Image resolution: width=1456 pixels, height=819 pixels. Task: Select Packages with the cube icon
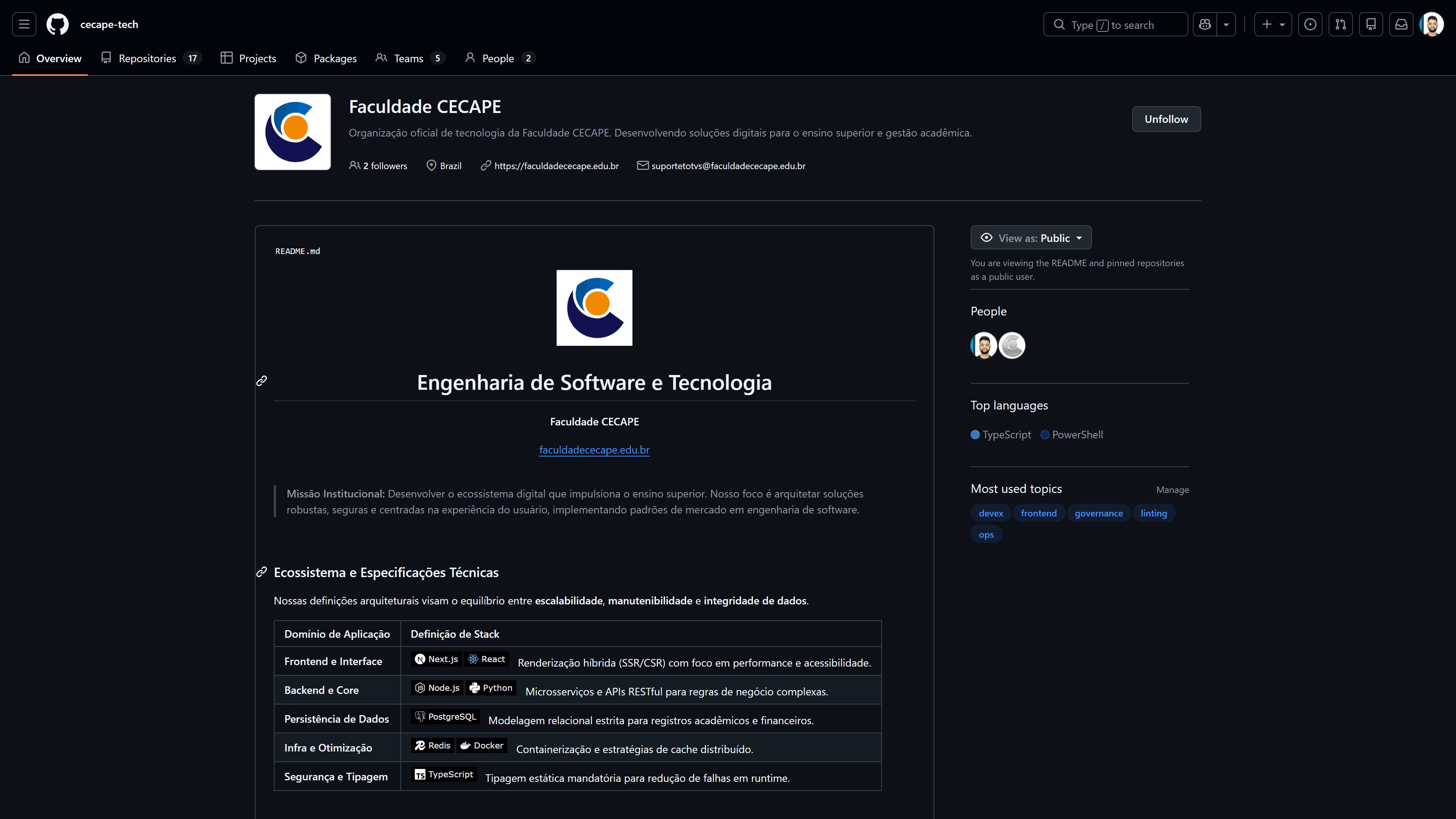[326, 58]
